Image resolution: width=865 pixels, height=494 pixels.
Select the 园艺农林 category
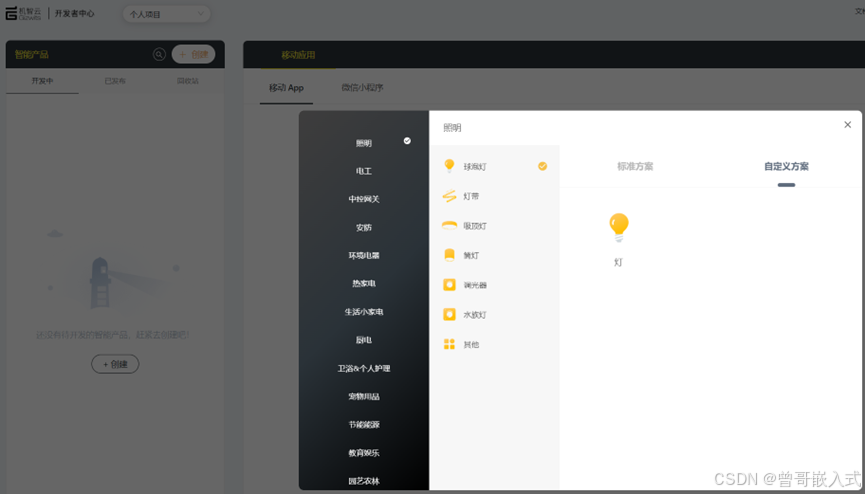[x=364, y=481]
